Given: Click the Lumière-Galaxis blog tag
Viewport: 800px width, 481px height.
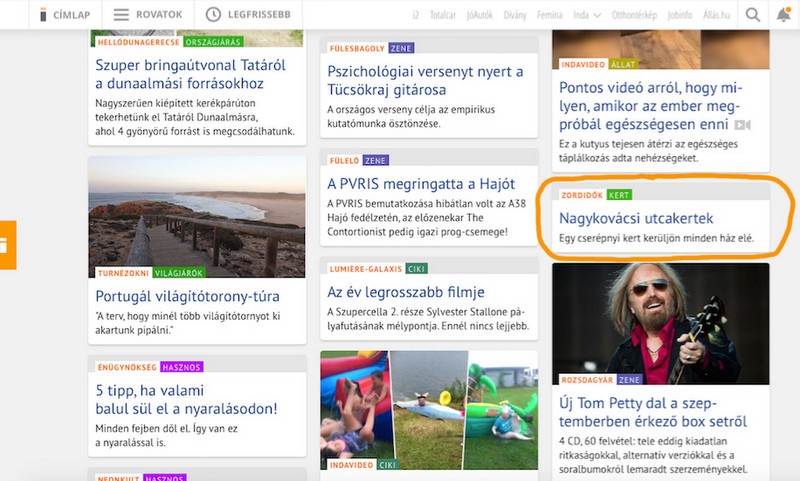Looking at the screenshot, I should click(x=366, y=269).
